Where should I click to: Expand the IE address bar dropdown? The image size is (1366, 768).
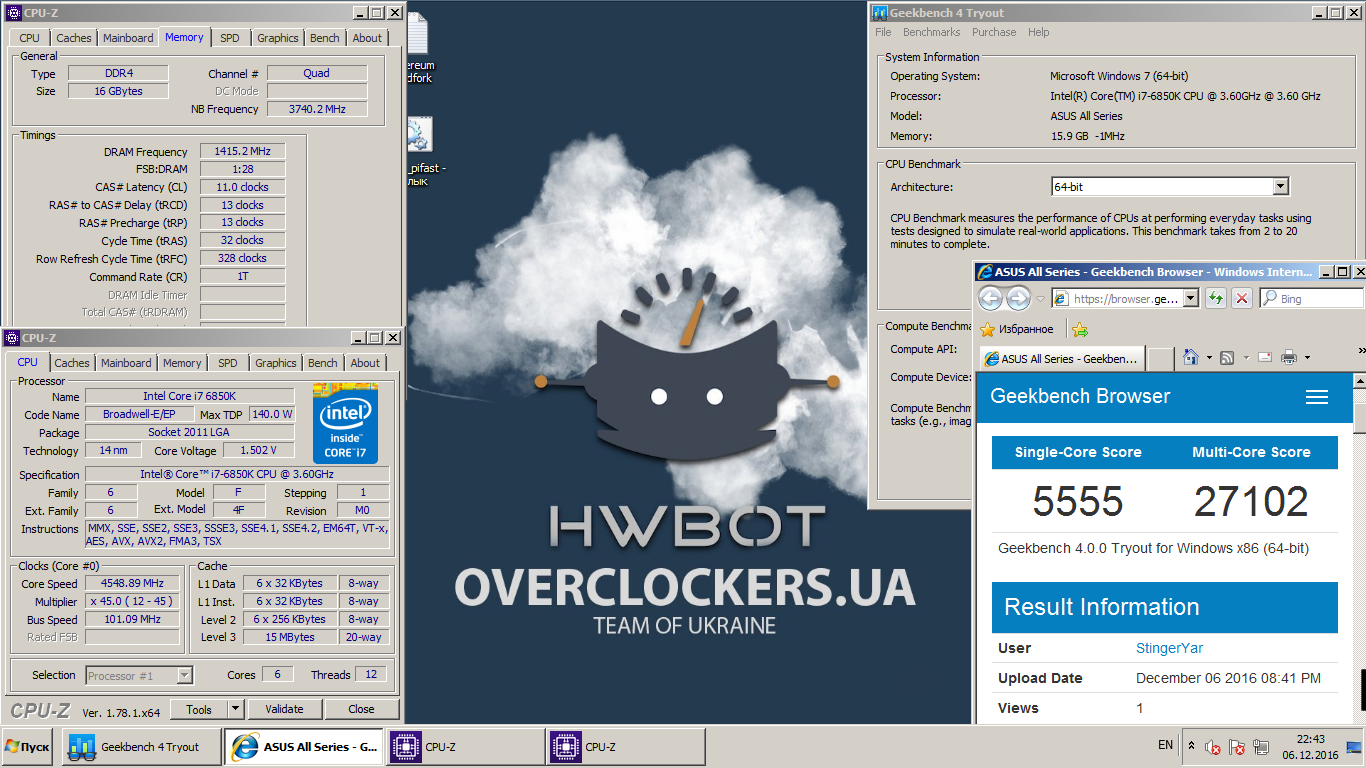1190,298
